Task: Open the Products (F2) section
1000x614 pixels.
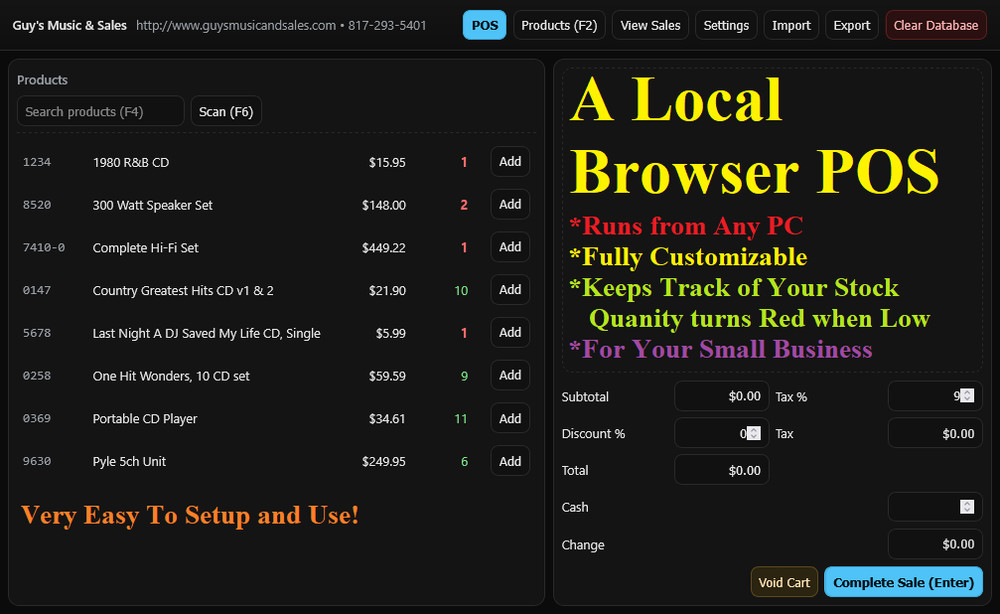Action: tap(558, 24)
